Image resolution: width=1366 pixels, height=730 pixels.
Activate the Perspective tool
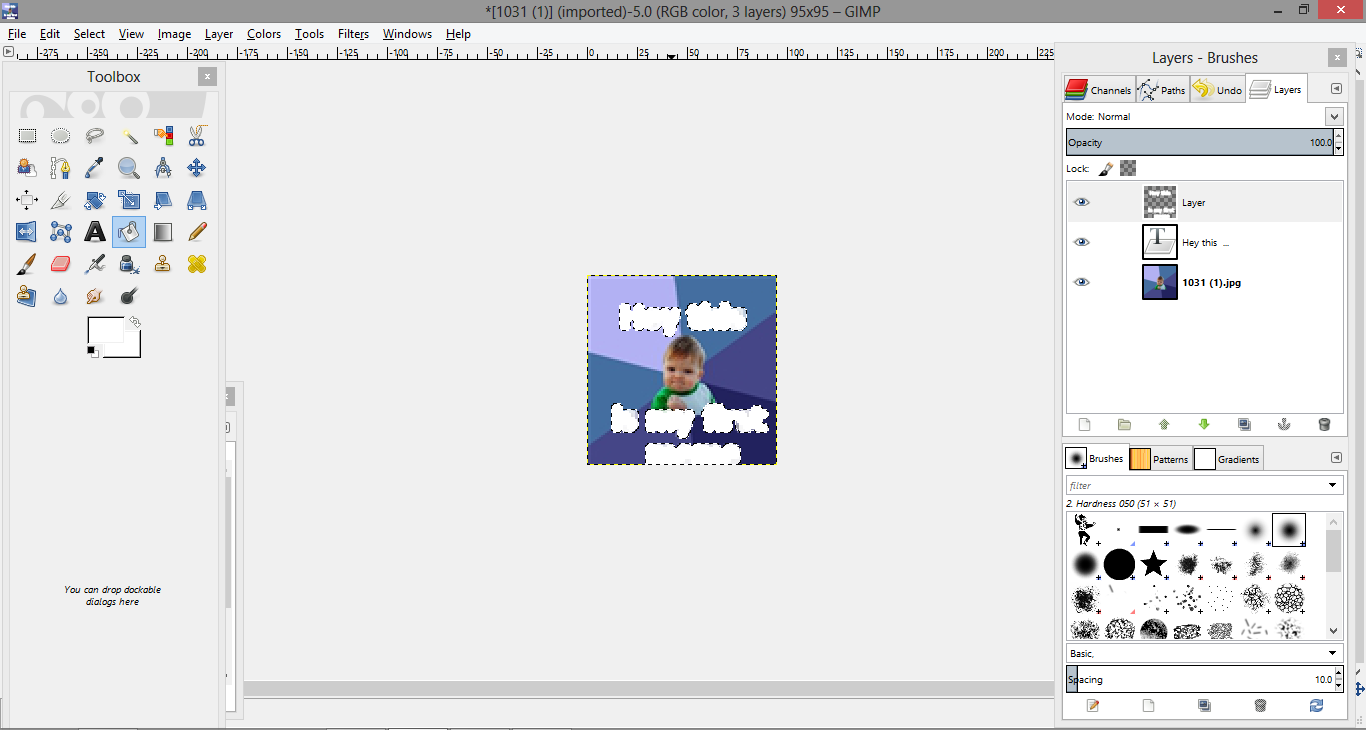pyautogui.click(x=197, y=200)
